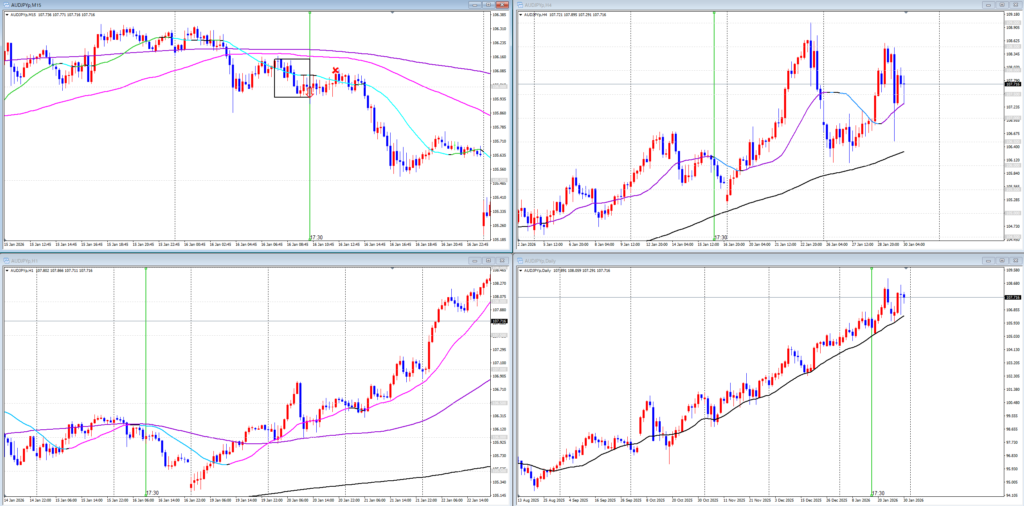Click the current price label on H4 scale
This screenshot has width=1024, height=506.
click(x=1012, y=84)
